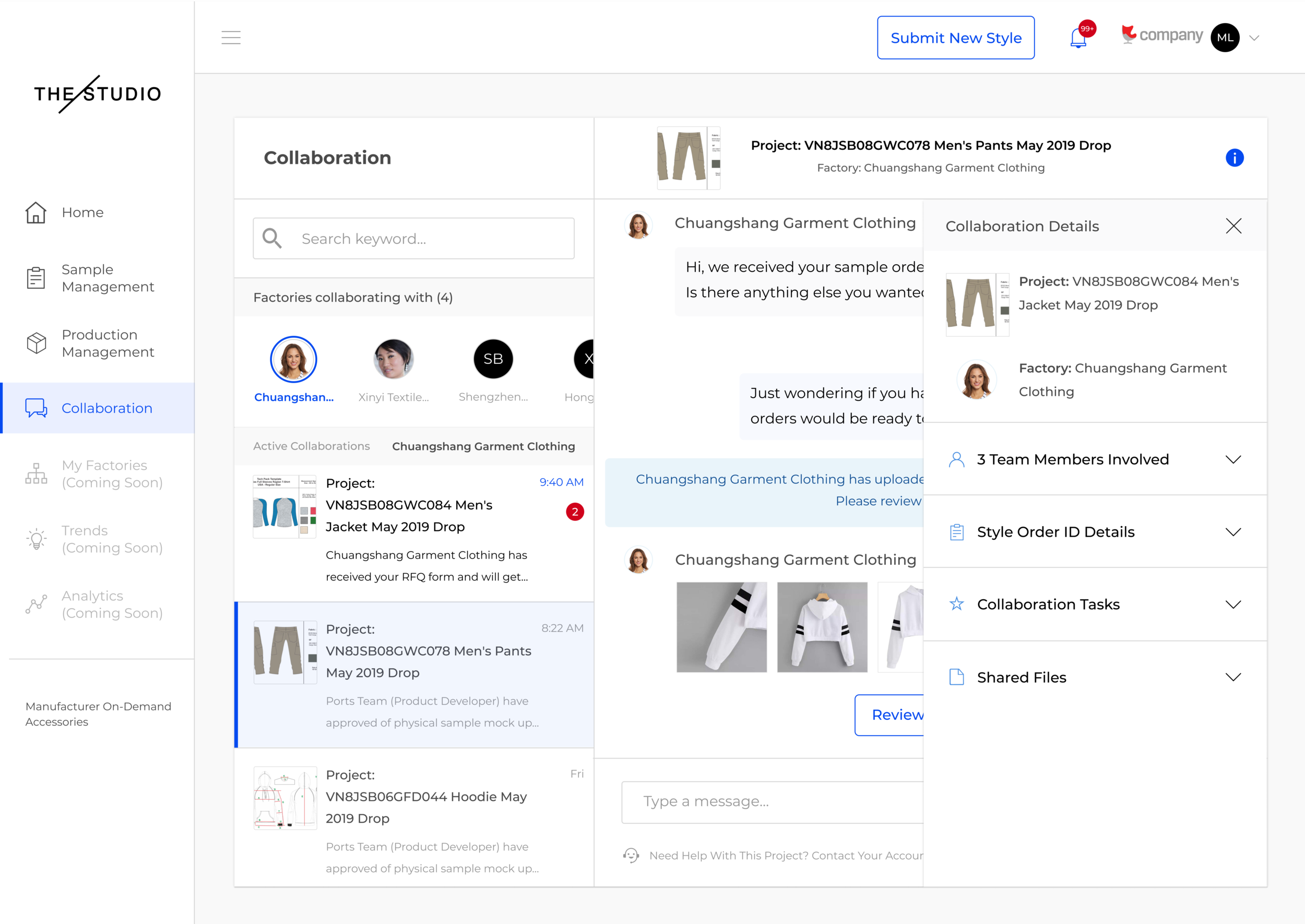Click the first hoodie sleeve photo
1305x924 pixels.
point(721,627)
